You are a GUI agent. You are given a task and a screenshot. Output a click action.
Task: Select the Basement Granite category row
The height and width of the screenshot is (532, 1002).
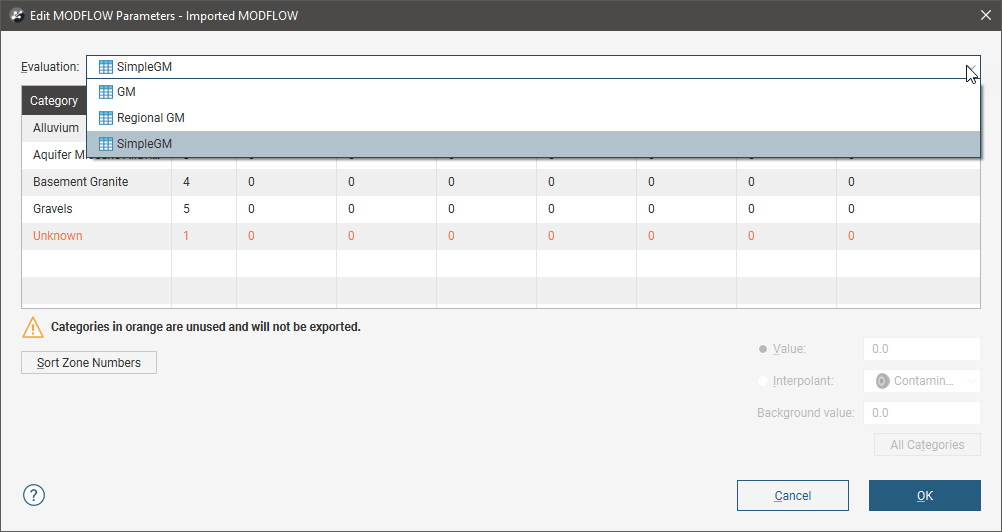click(81, 183)
